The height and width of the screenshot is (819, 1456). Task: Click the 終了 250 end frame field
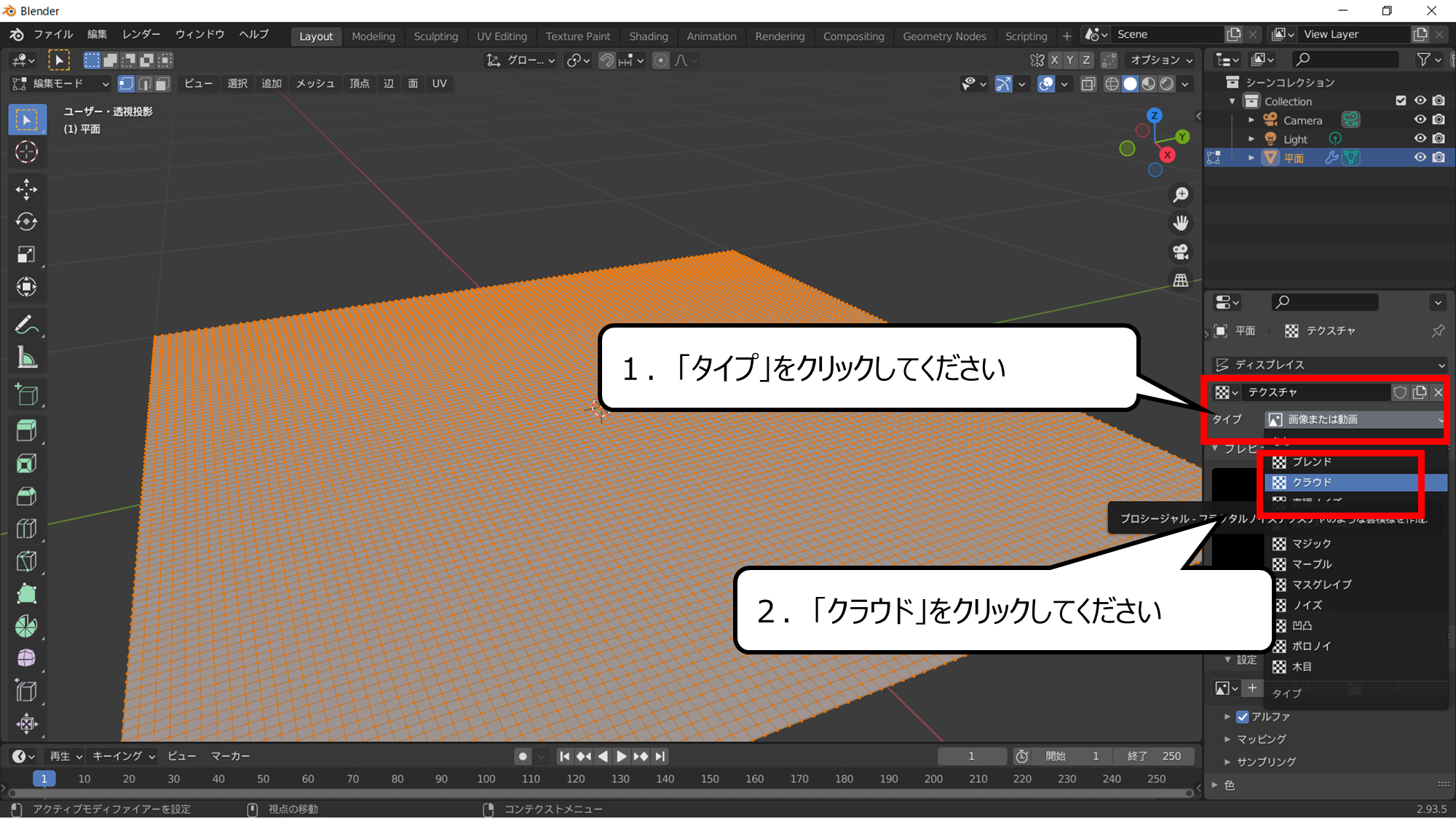[x=1155, y=756]
